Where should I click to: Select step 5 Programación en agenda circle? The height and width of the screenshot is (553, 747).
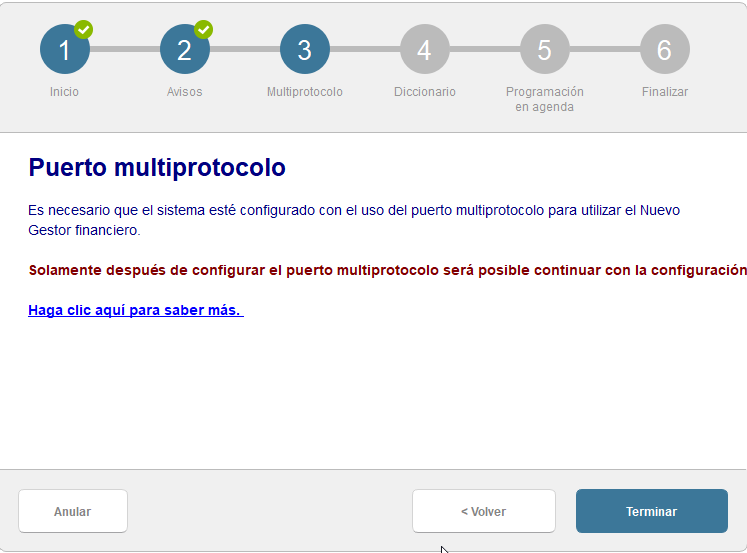545,49
